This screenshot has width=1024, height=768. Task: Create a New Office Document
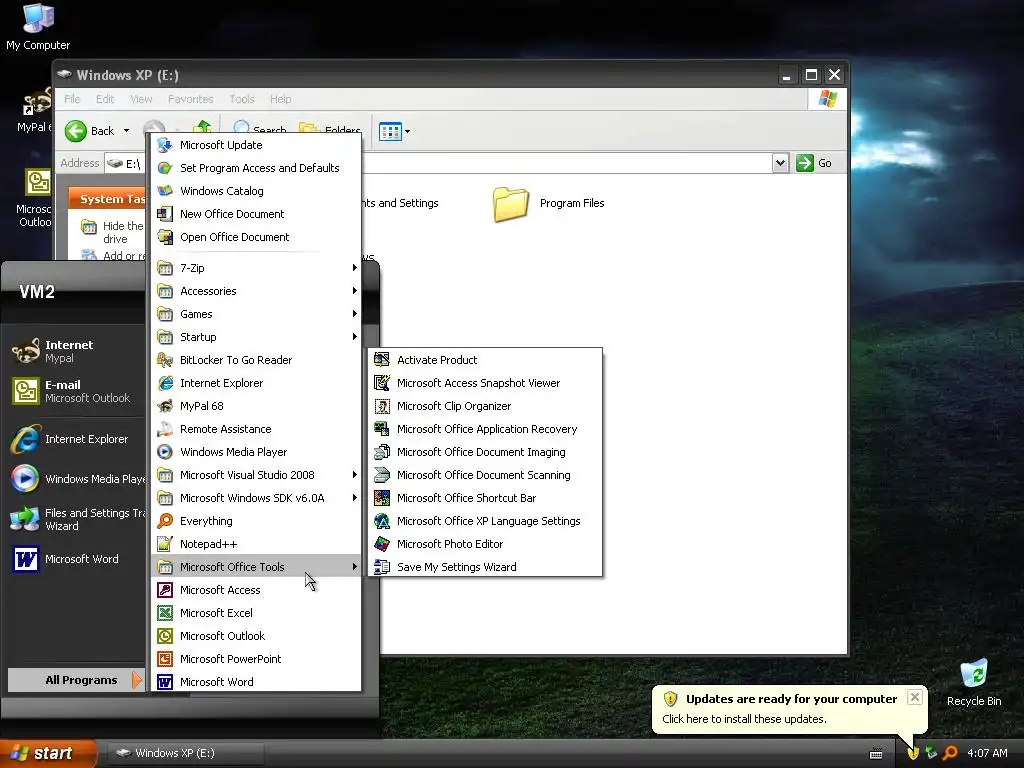(x=256, y=214)
